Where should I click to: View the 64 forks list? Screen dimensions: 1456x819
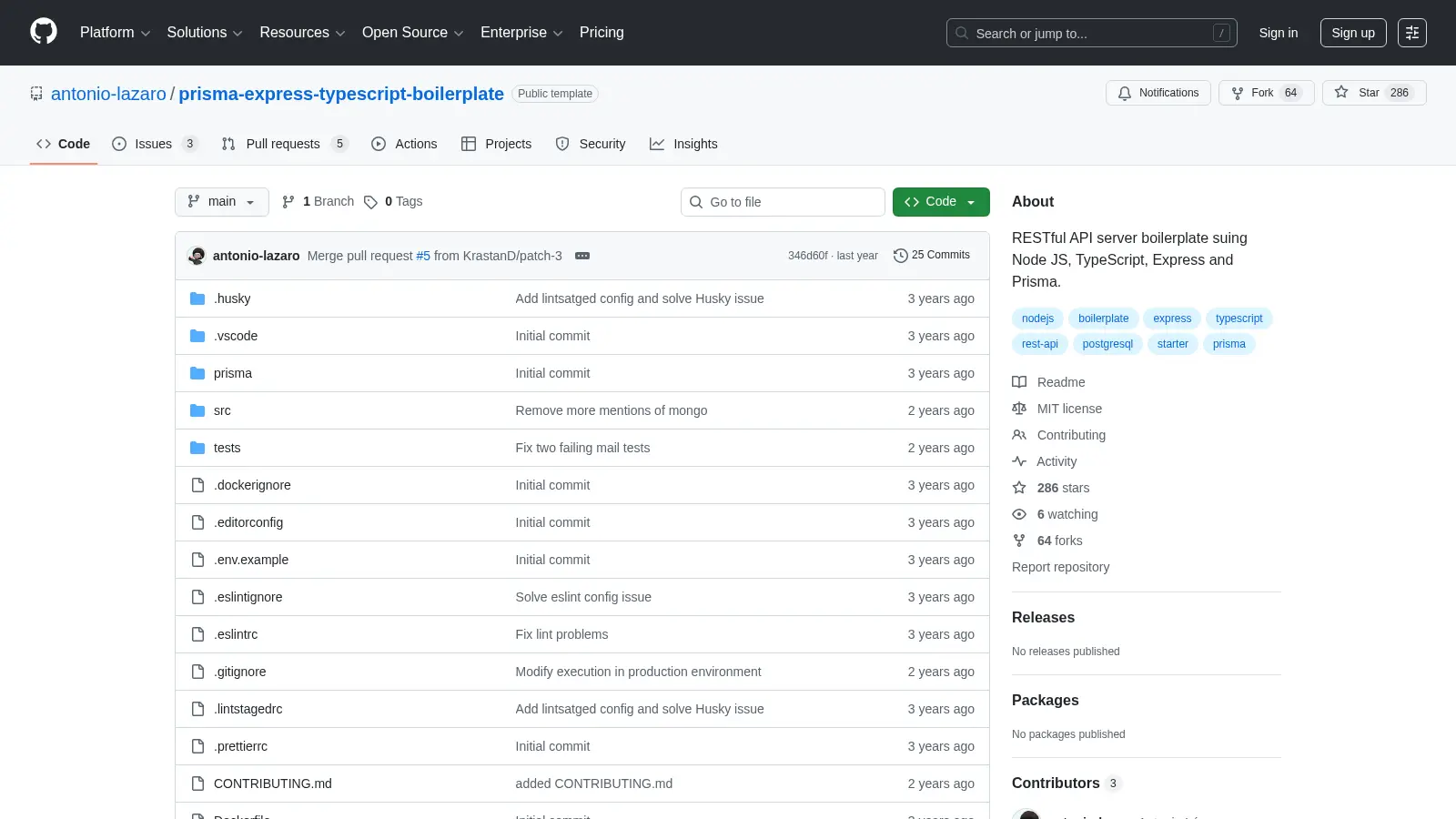coord(1047,541)
